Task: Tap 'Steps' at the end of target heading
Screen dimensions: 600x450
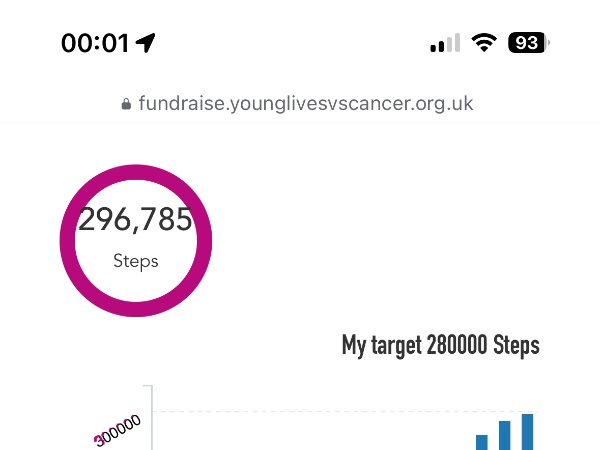Action: pyautogui.click(x=517, y=346)
